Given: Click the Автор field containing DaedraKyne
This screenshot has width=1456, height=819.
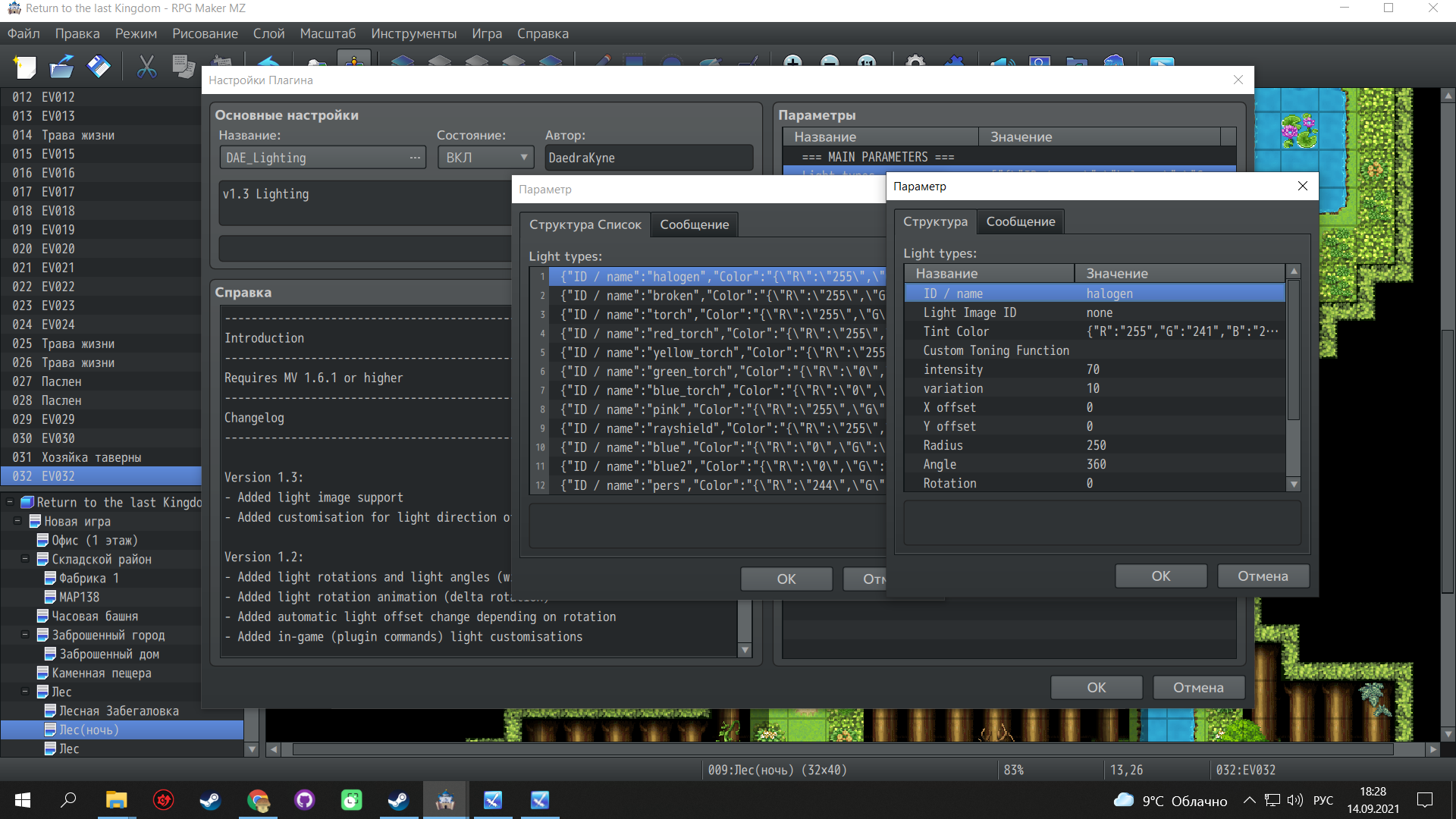Looking at the screenshot, I should 649,158.
